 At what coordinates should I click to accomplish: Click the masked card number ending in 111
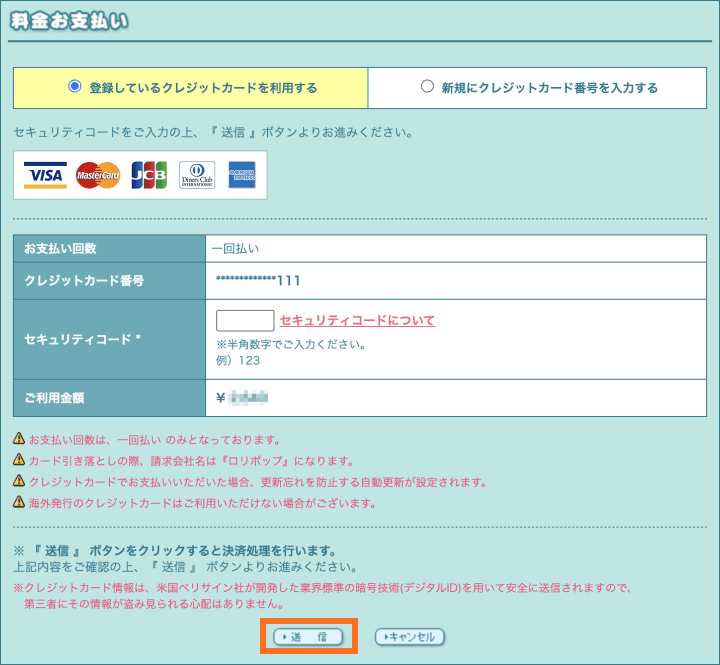(258, 281)
